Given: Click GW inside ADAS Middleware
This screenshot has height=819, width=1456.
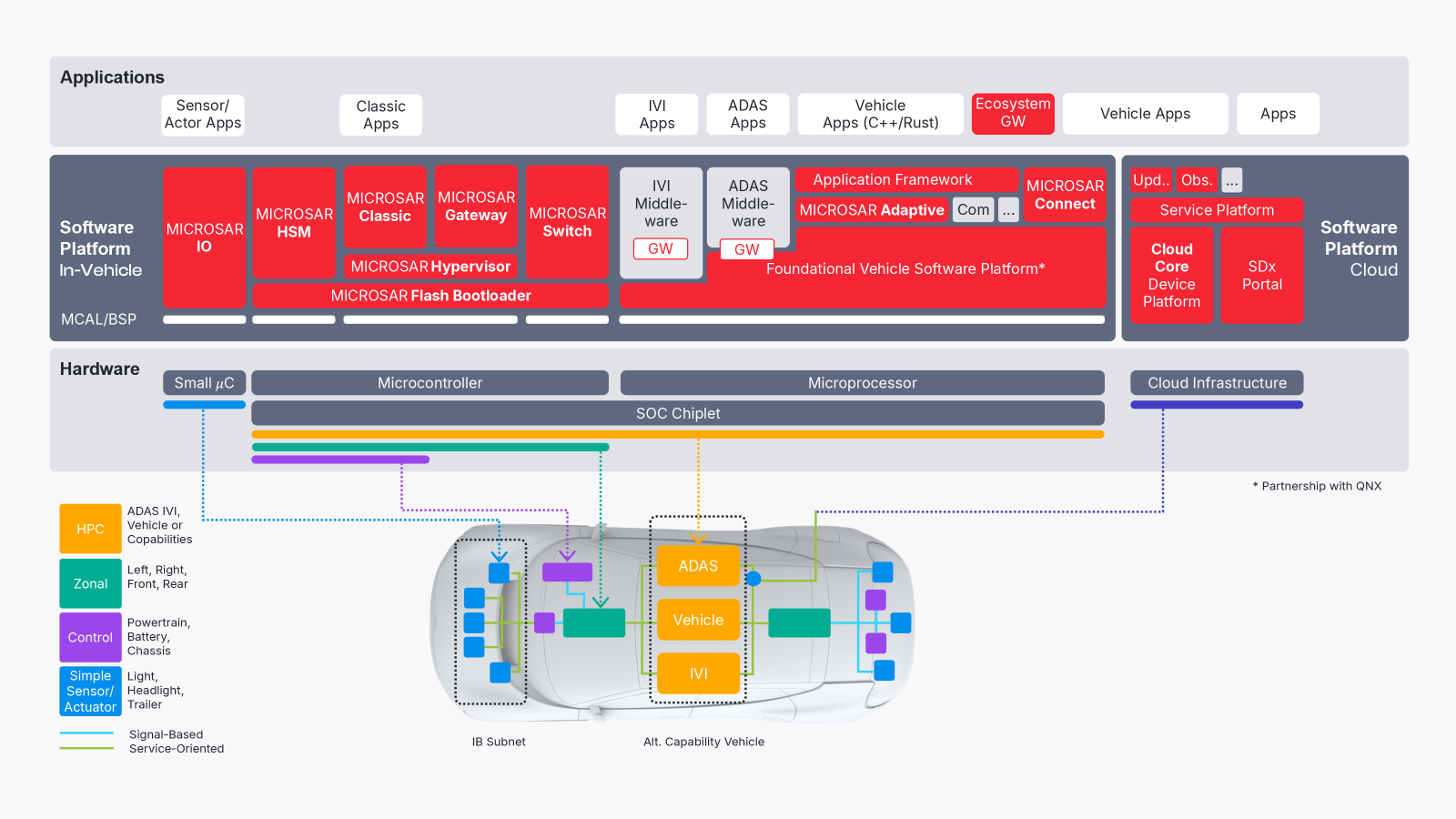Looking at the screenshot, I should pyautogui.click(x=747, y=249).
